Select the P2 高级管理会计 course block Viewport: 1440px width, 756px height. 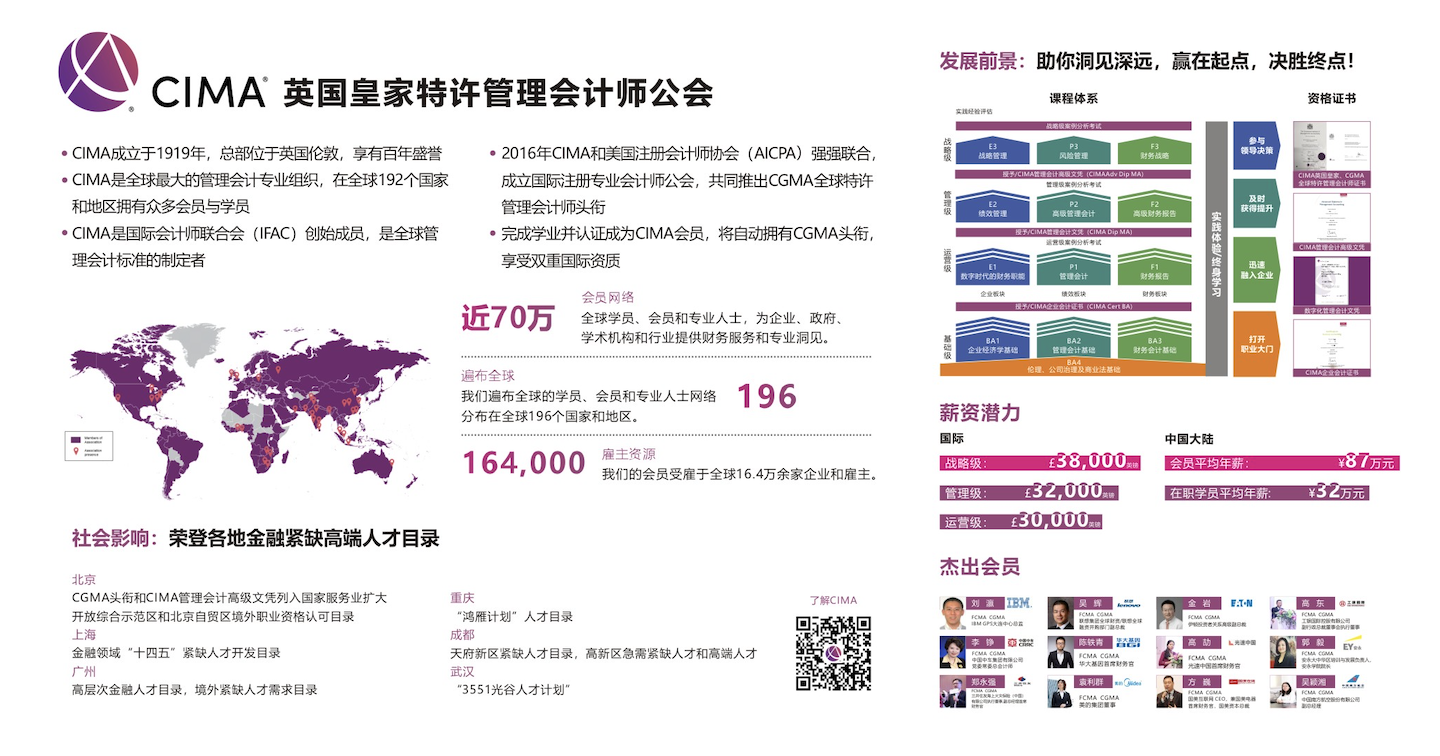(1073, 210)
